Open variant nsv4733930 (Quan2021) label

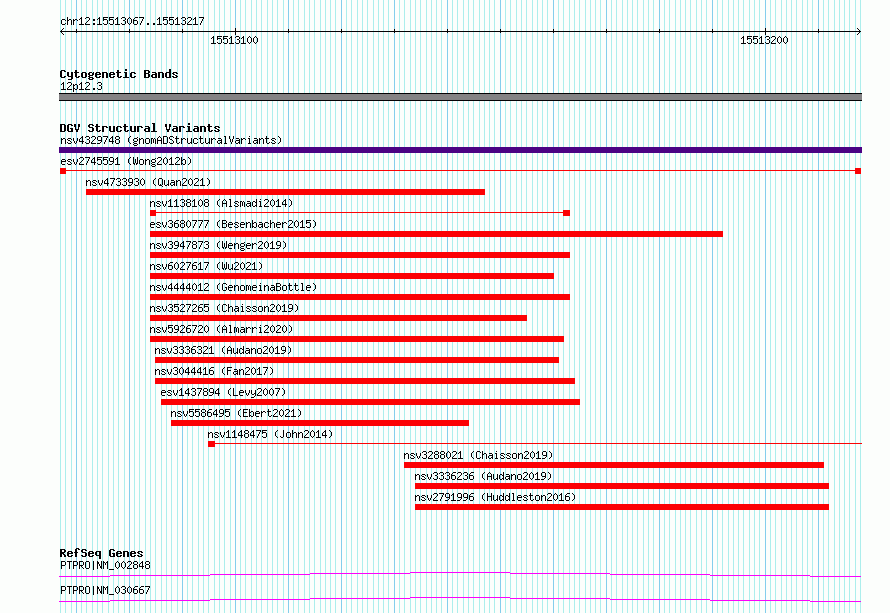[148, 182]
